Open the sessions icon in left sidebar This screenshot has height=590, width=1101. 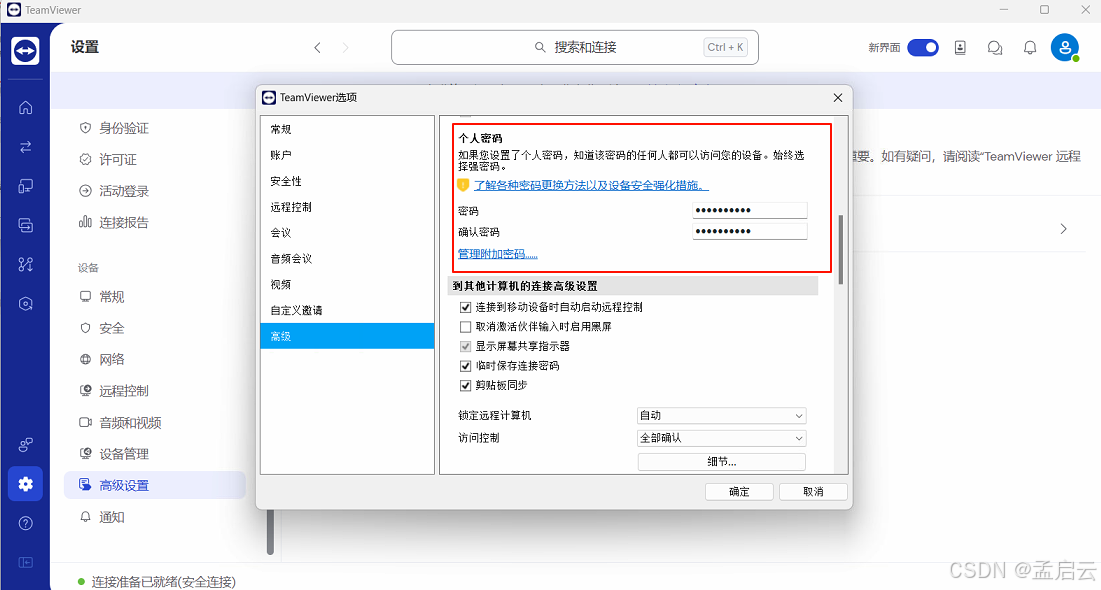tap(25, 225)
